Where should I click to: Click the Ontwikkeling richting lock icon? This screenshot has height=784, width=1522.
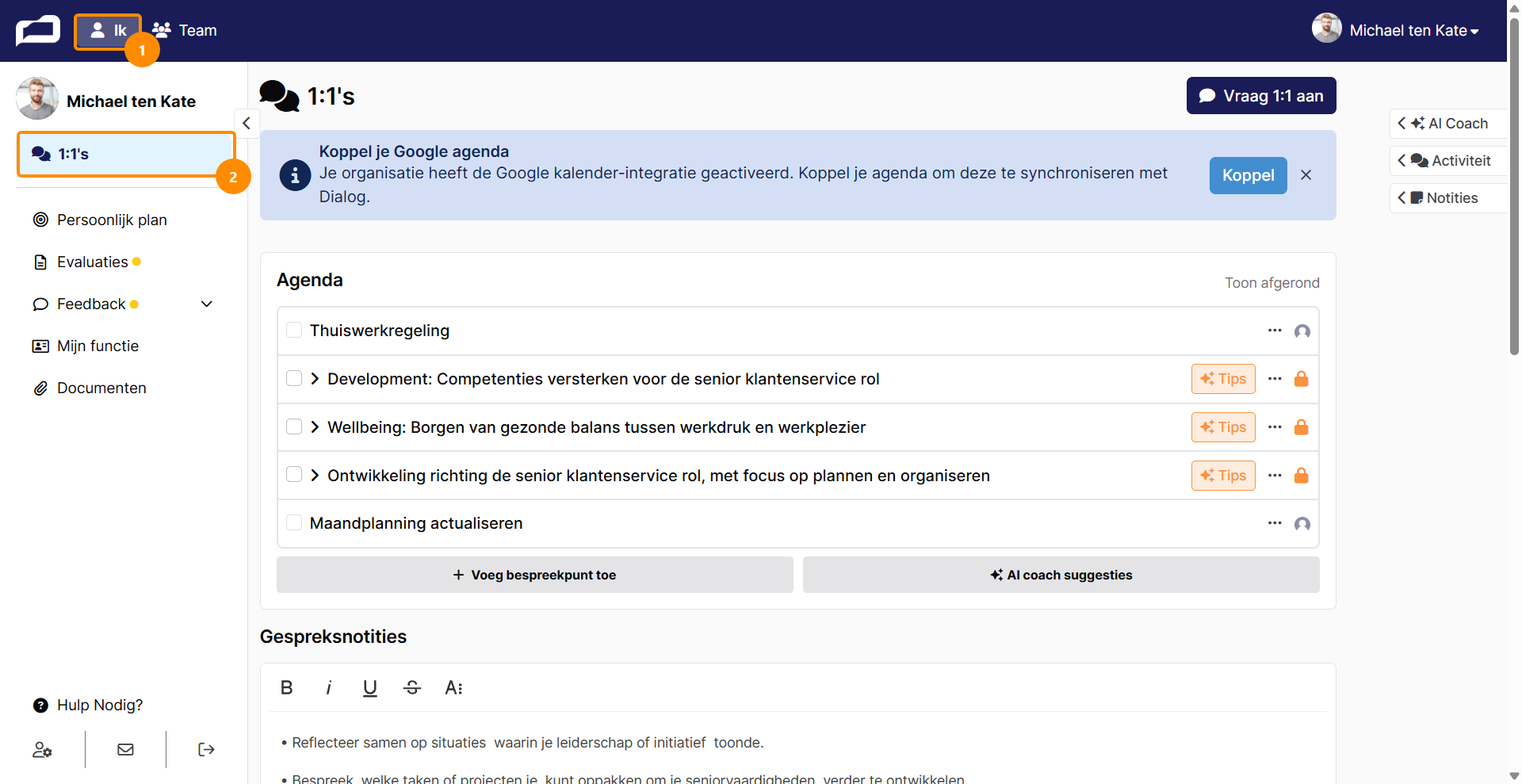click(1301, 476)
